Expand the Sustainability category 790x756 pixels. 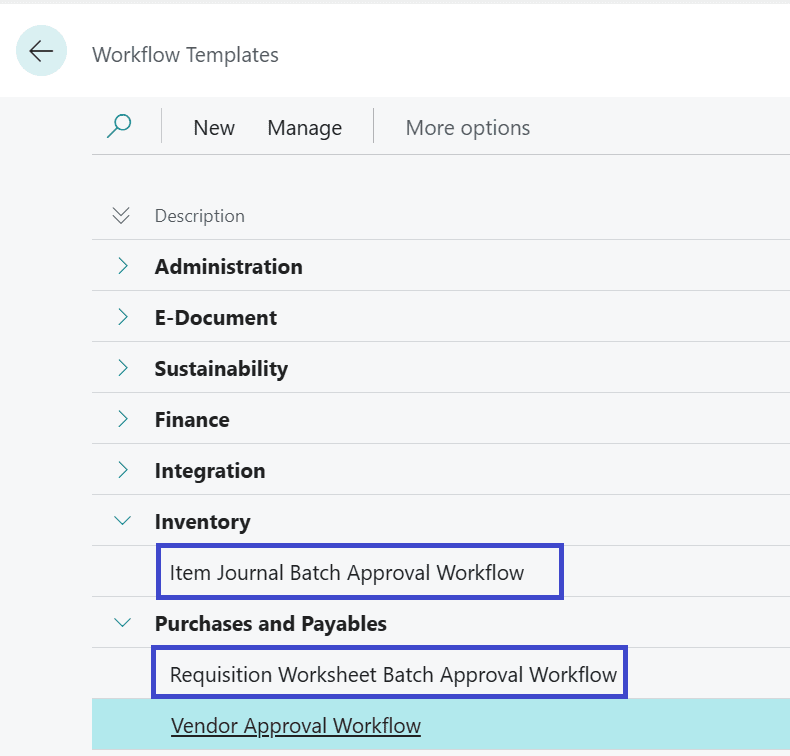point(123,368)
